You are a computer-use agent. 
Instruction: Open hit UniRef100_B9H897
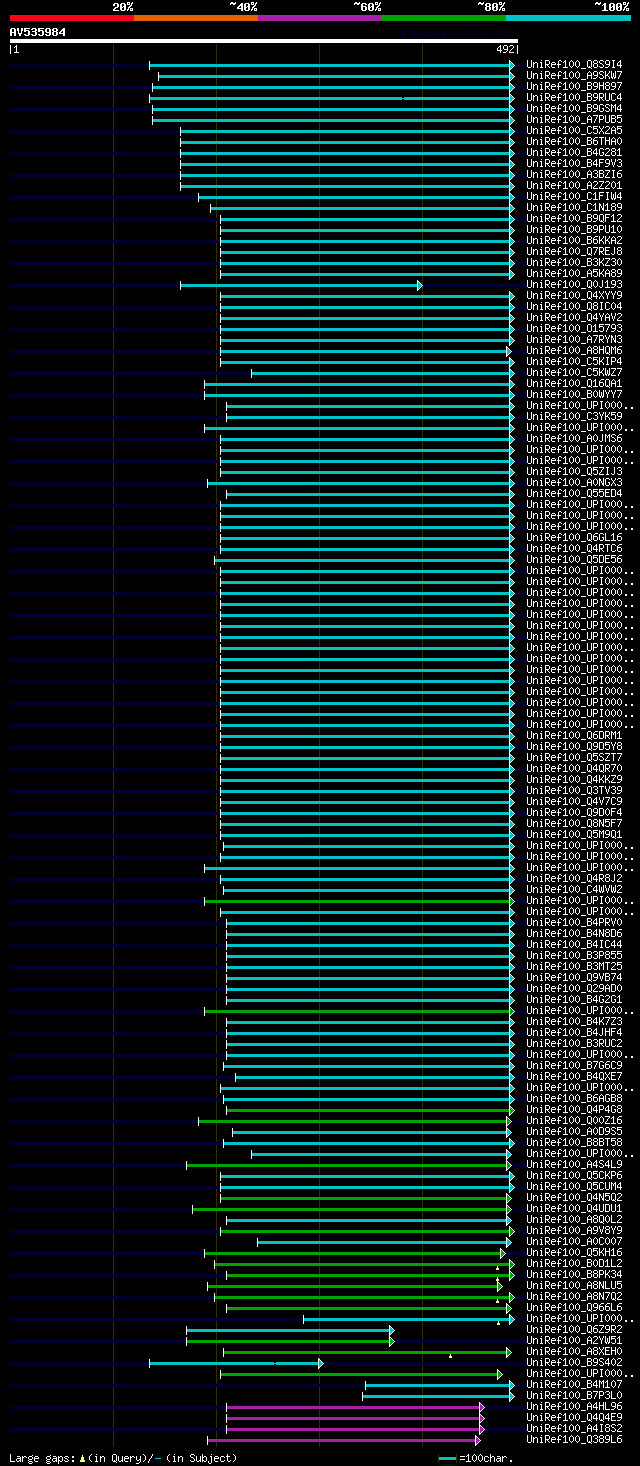(x=574, y=86)
